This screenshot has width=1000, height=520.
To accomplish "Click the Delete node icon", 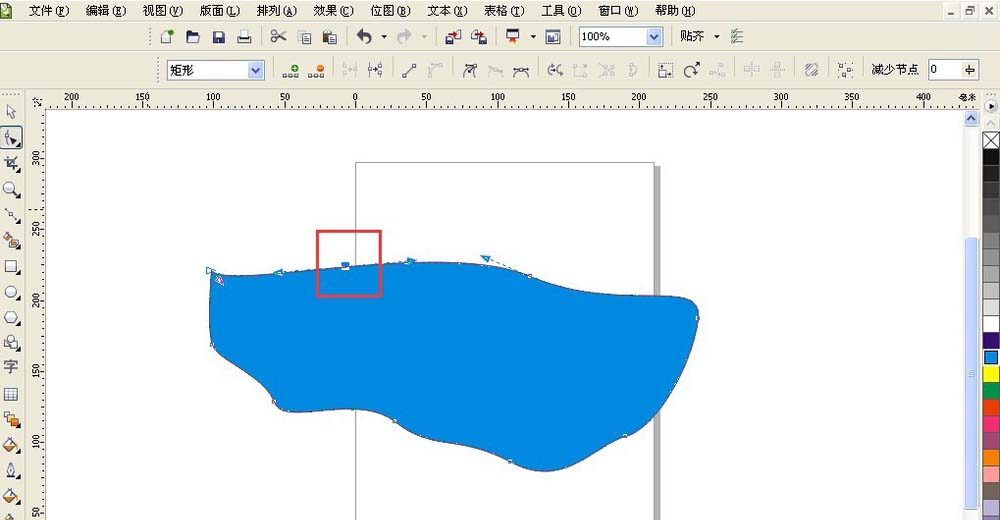I will 316,70.
